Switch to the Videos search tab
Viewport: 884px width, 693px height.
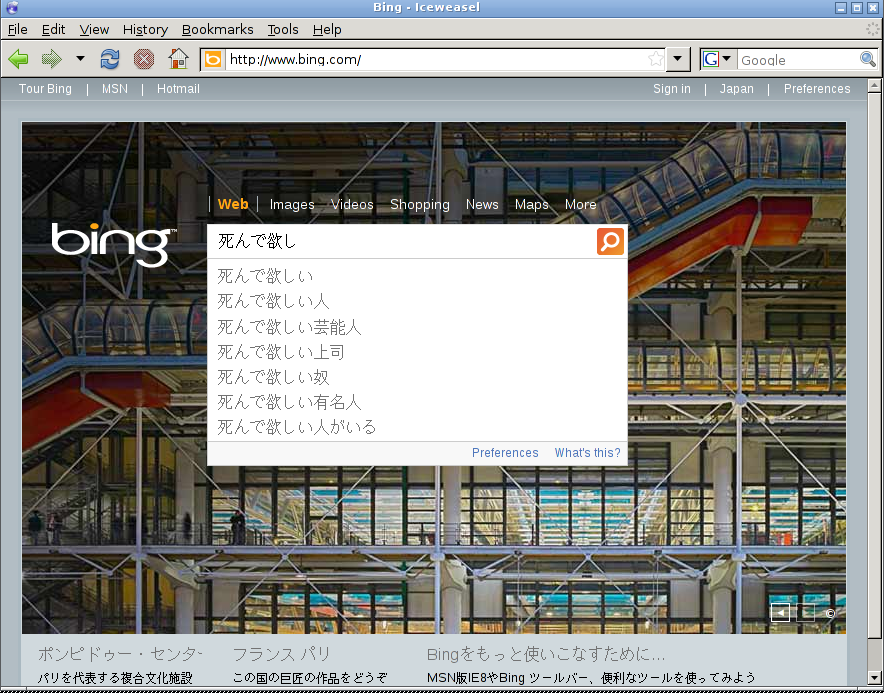352,204
